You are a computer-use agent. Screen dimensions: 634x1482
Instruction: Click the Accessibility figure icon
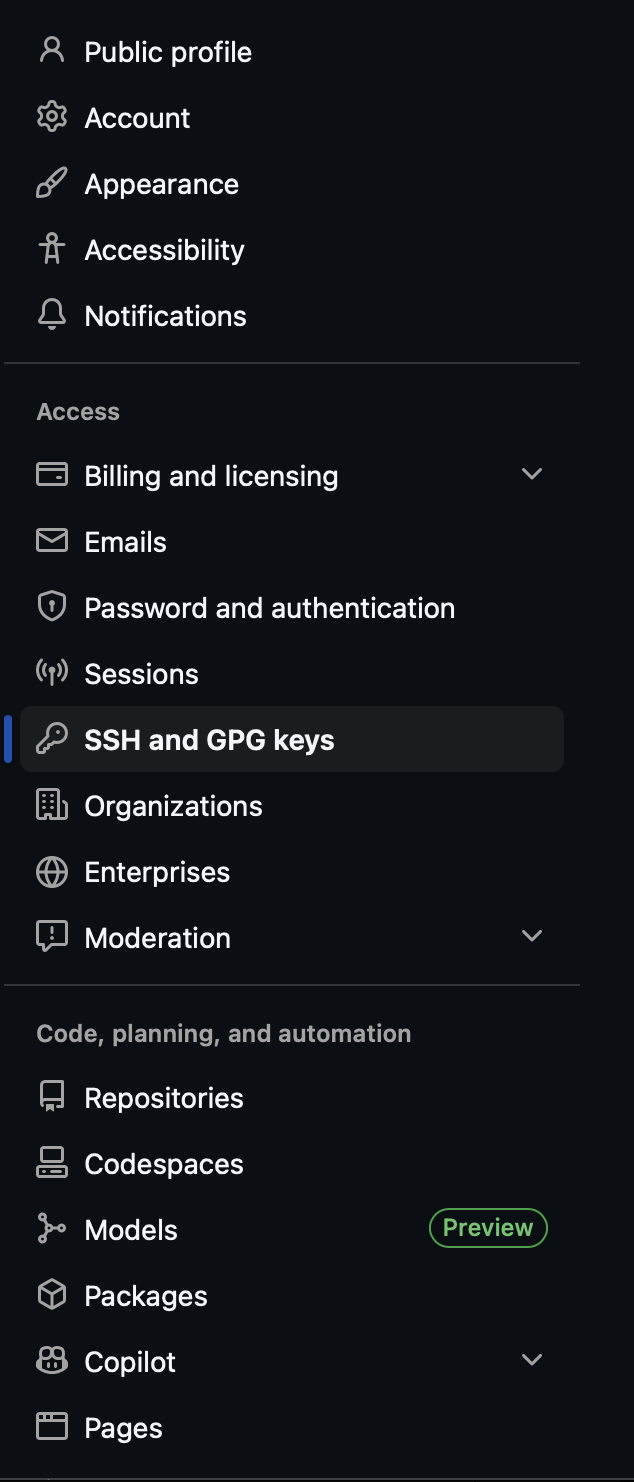point(51,249)
